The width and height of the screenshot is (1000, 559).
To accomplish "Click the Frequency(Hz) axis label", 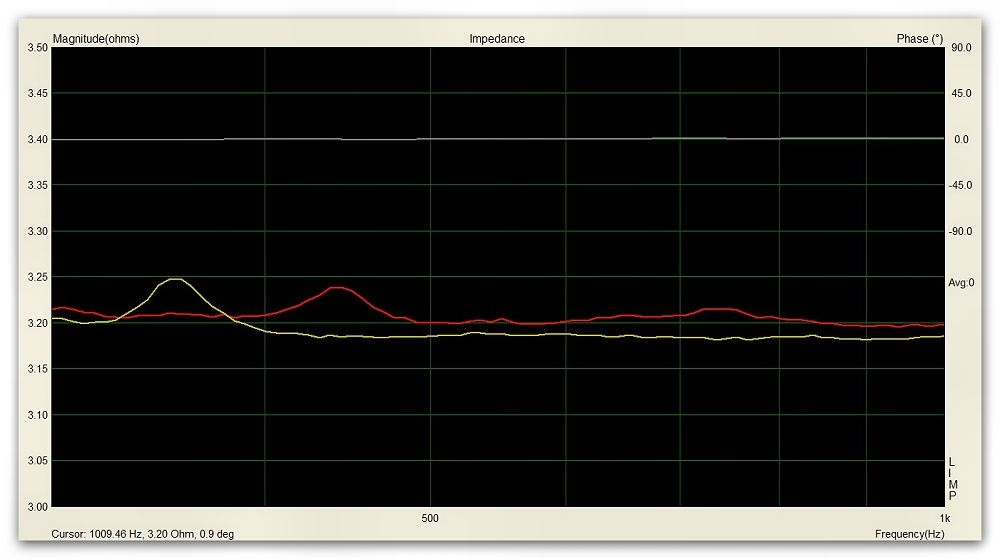I will click(909, 534).
